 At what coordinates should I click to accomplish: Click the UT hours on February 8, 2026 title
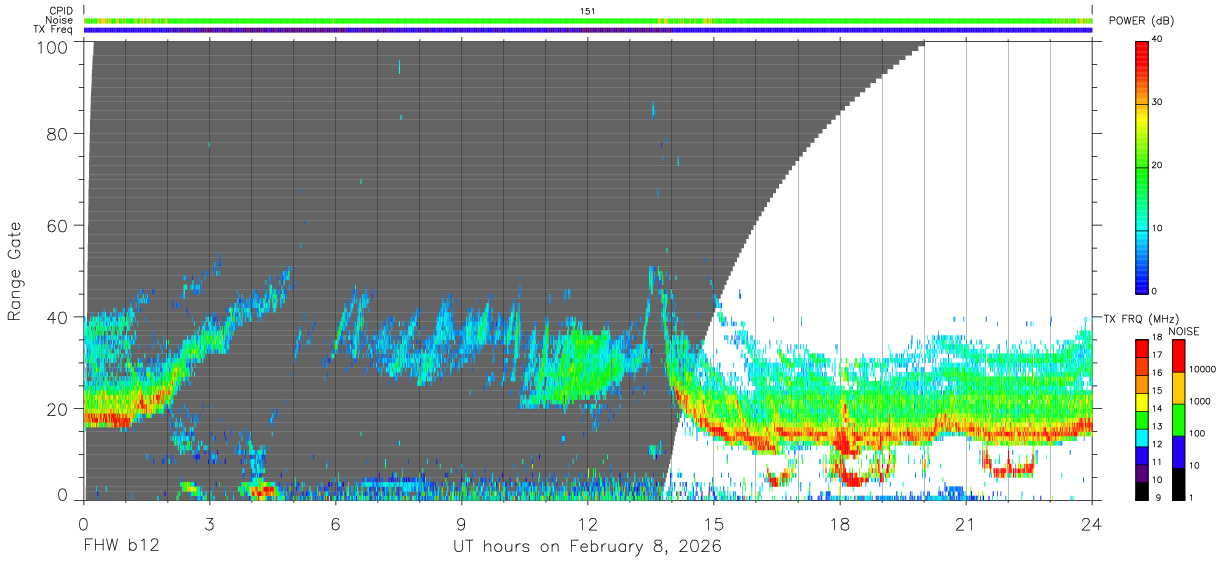(588, 548)
